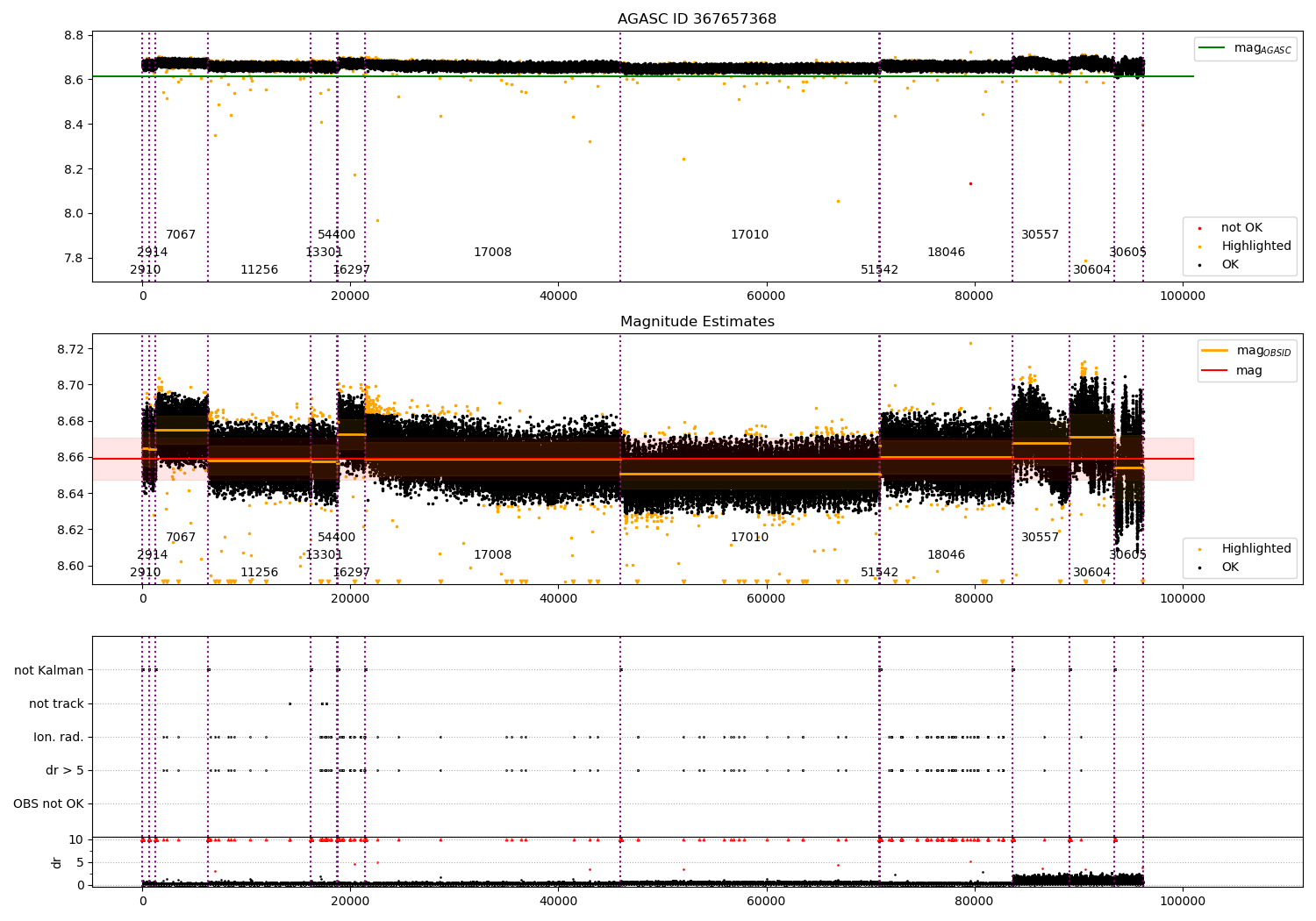Click the 10 tick on the dr axis
This screenshot has width=1316, height=921.
76,840
